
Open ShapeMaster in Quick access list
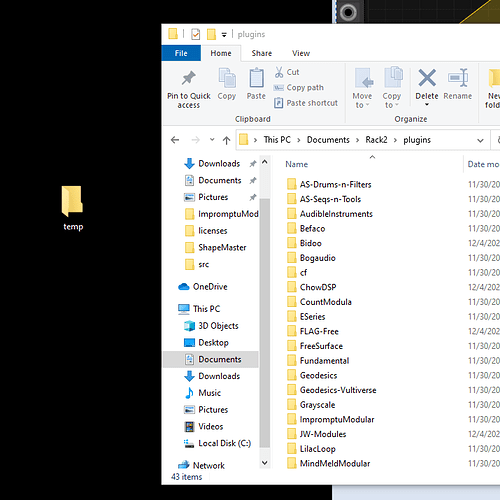(x=215, y=248)
